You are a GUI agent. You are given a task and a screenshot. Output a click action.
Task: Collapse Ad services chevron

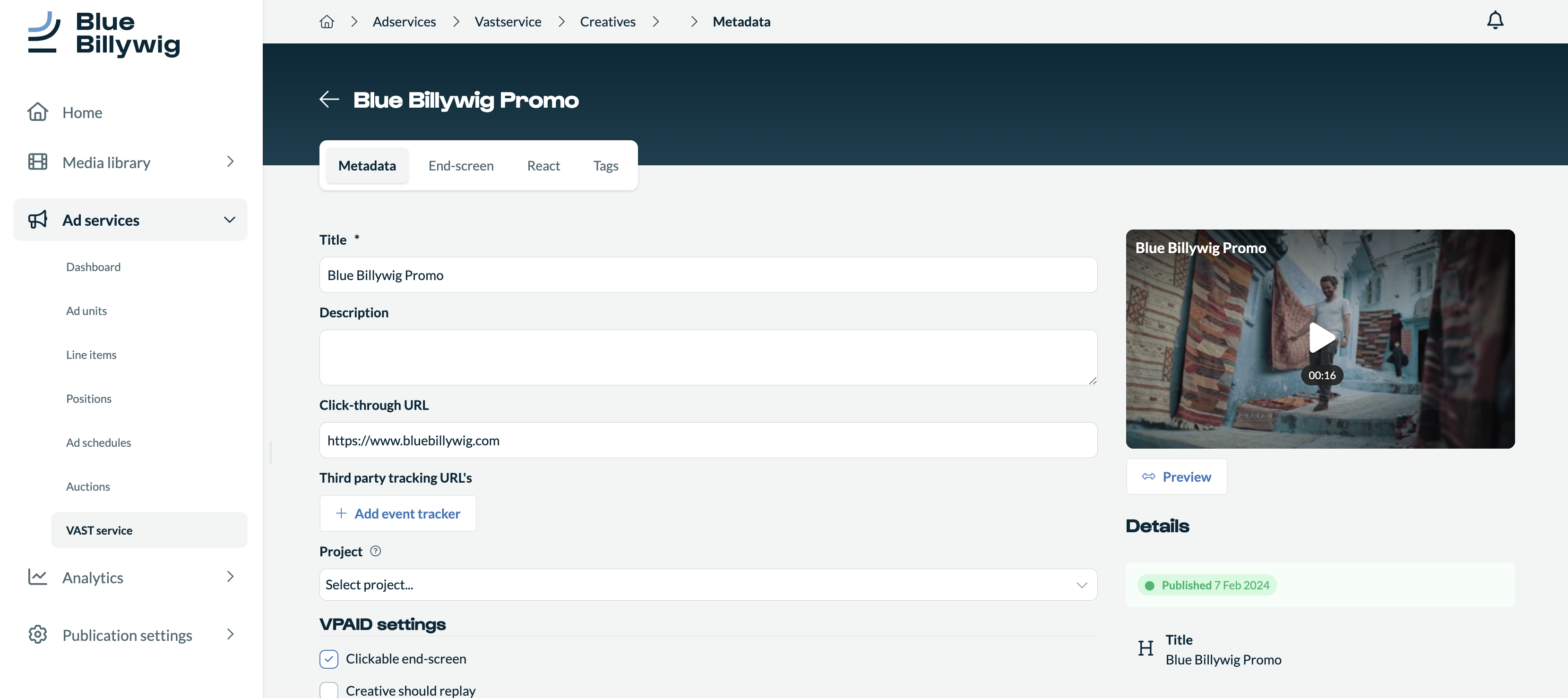pyautogui.click(x=230, y=220)
